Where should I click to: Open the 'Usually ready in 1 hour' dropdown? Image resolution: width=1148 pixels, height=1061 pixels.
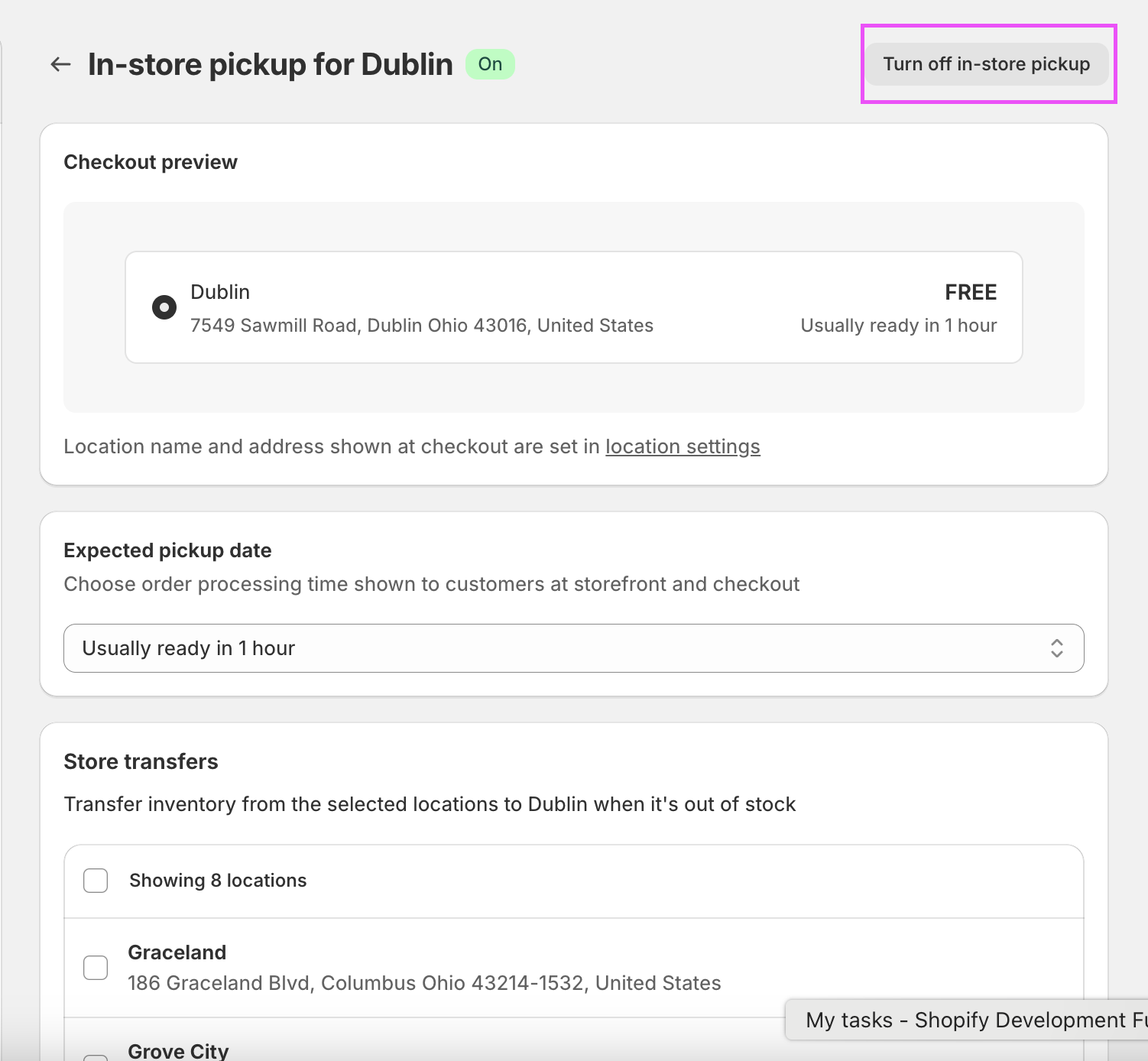573,648
